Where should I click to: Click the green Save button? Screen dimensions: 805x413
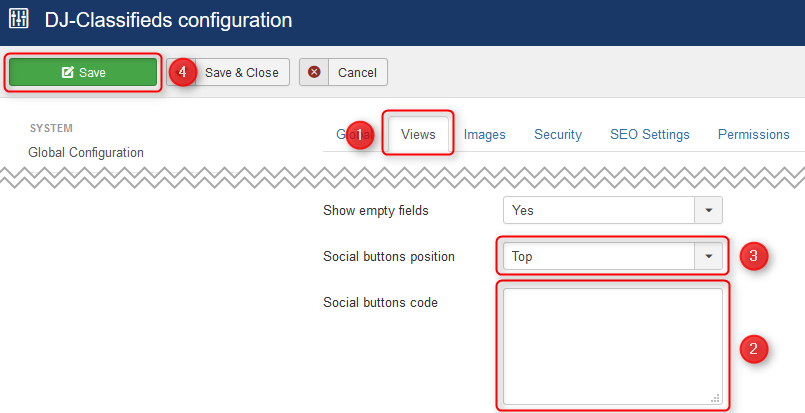pyautogui.click(x=83, y=72)
